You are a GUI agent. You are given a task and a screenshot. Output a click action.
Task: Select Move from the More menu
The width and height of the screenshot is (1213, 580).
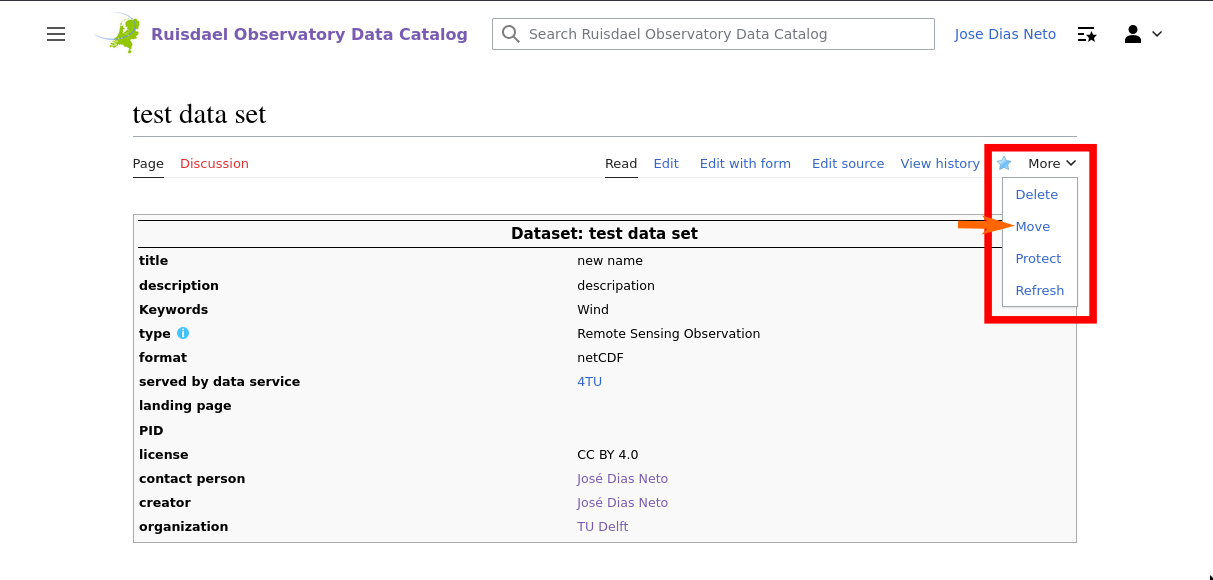coord(1033,227)
